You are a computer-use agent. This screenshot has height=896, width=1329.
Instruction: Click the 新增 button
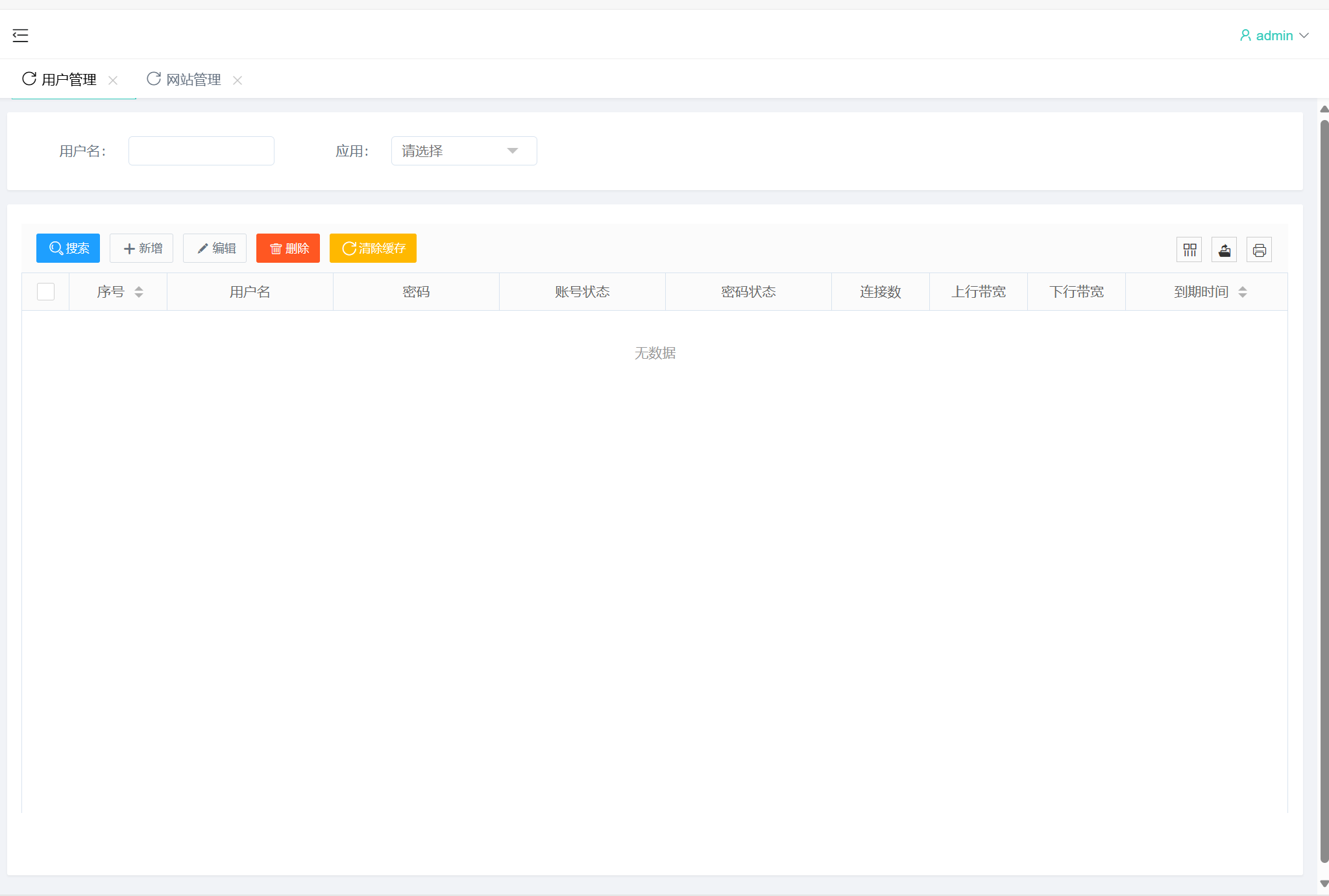click(x=141, y=248)
